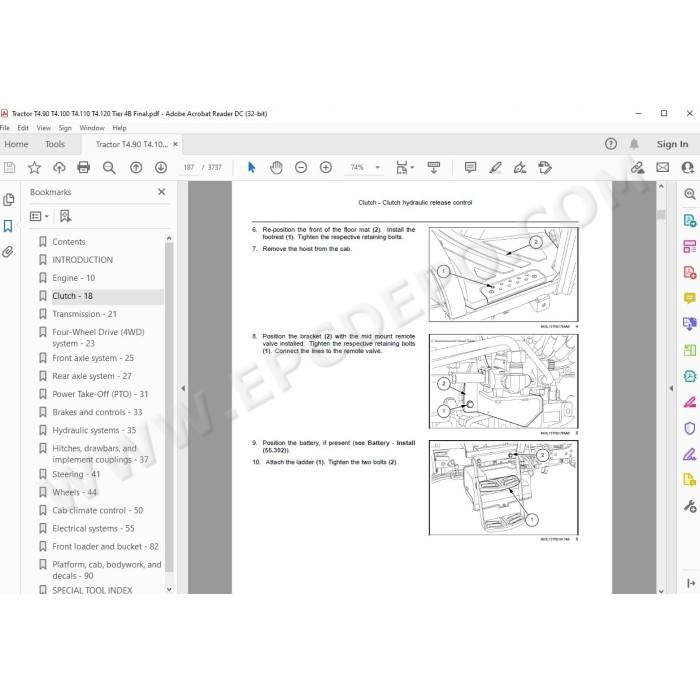700x700 pixels.
Task: Open Hydraulic systems - 35 bookmark
Action: pyautogui.click(x=94, y=430)
